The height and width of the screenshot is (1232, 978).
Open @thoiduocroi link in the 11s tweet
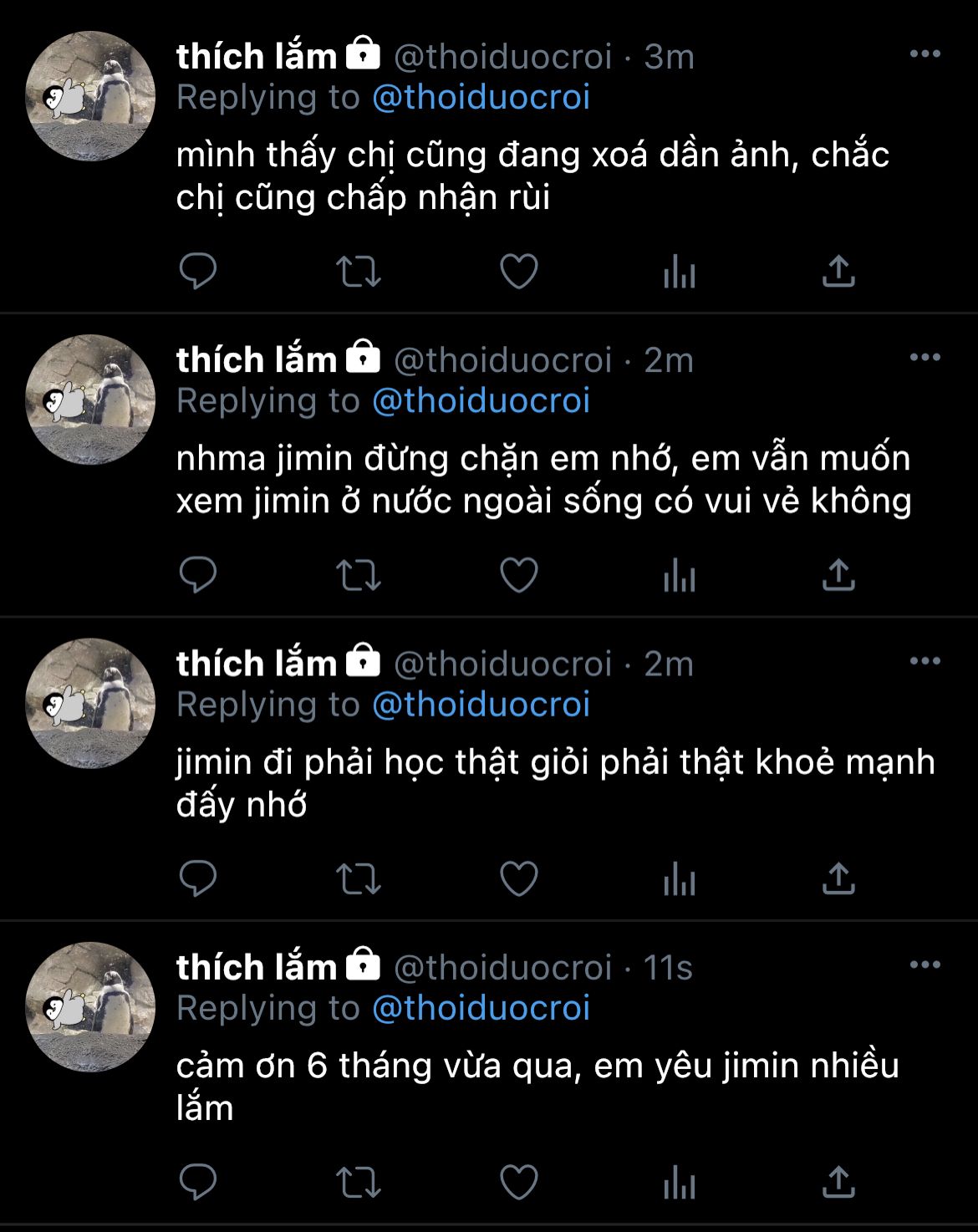[x=481, y=1008]
